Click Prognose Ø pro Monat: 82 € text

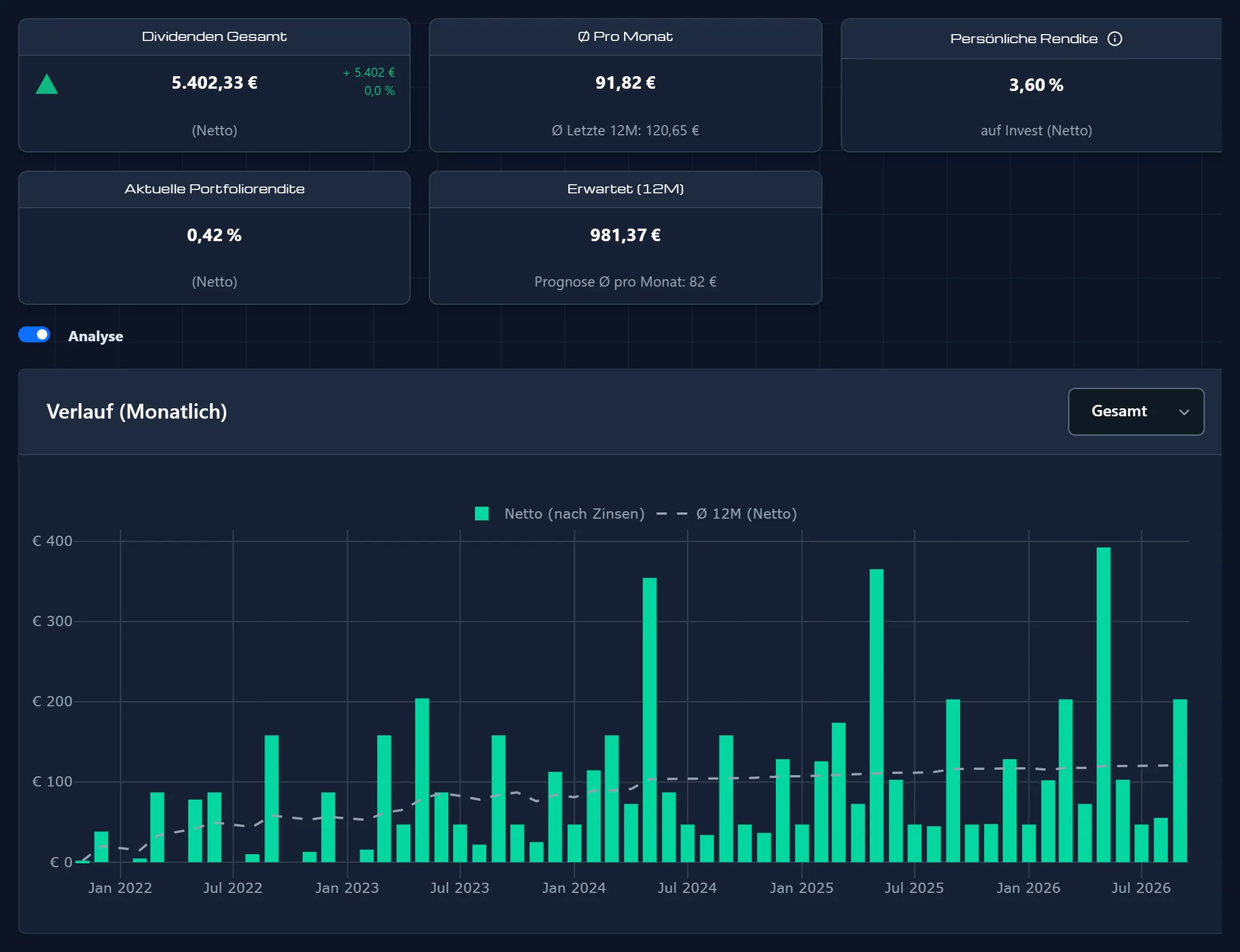tap(625, 282)
